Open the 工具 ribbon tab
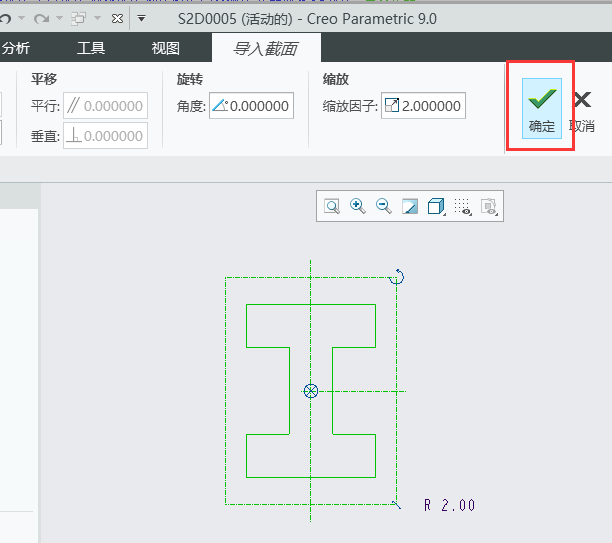The height and width of the screenshot is (543, 612). tap(91, 48)
